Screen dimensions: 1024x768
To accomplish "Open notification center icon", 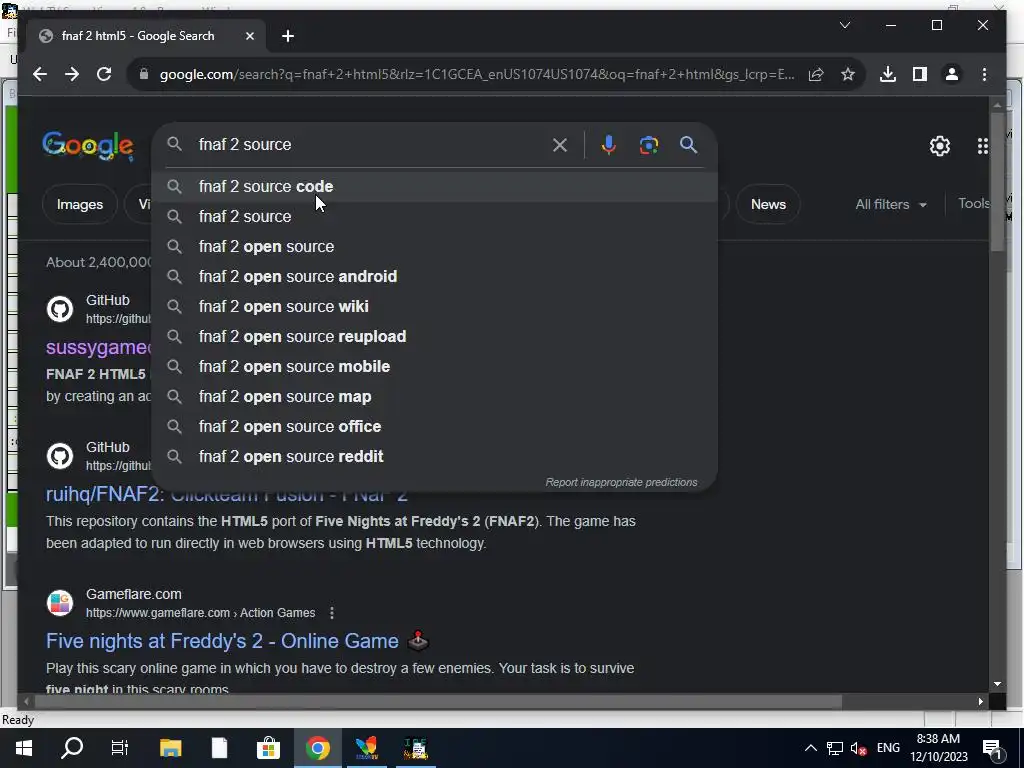I will point(993,748).
